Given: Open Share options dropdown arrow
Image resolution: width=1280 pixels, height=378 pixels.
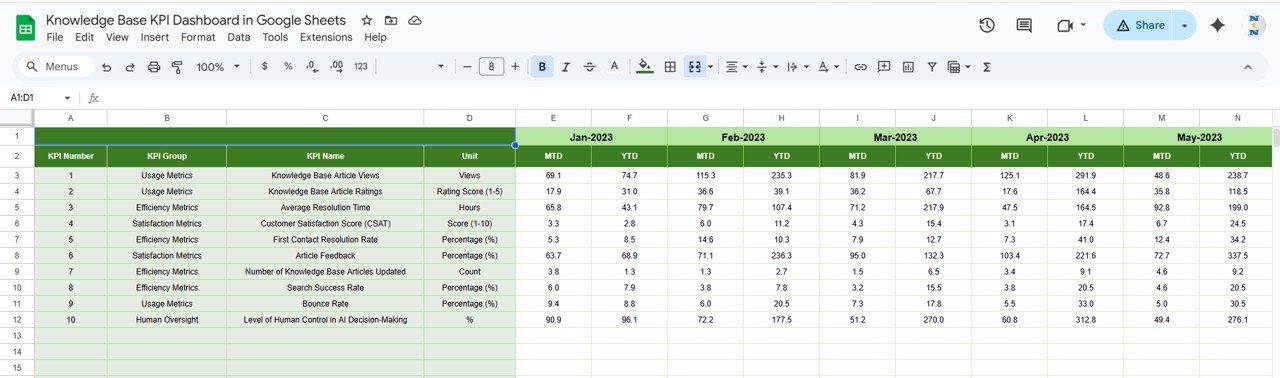Looking at the screenshot, I should [x=1185, y=25].
